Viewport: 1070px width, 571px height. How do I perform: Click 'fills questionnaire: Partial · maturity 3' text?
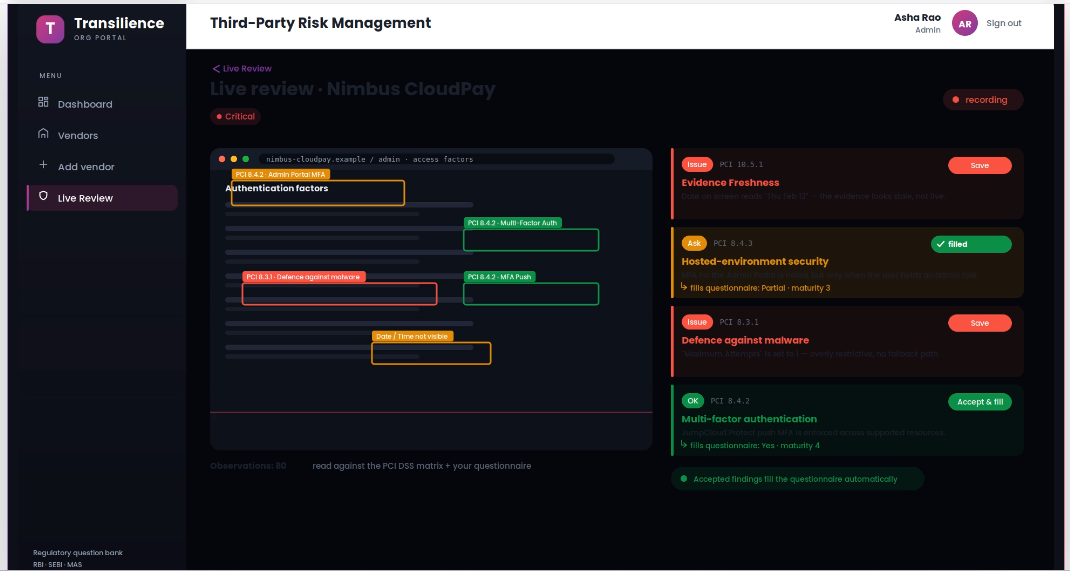coord(760,288)
